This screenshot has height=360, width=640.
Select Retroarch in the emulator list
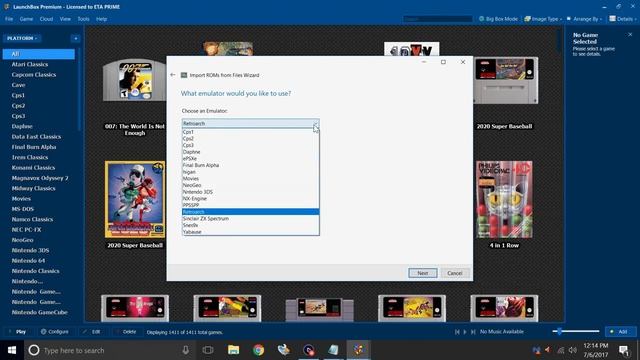250,212
